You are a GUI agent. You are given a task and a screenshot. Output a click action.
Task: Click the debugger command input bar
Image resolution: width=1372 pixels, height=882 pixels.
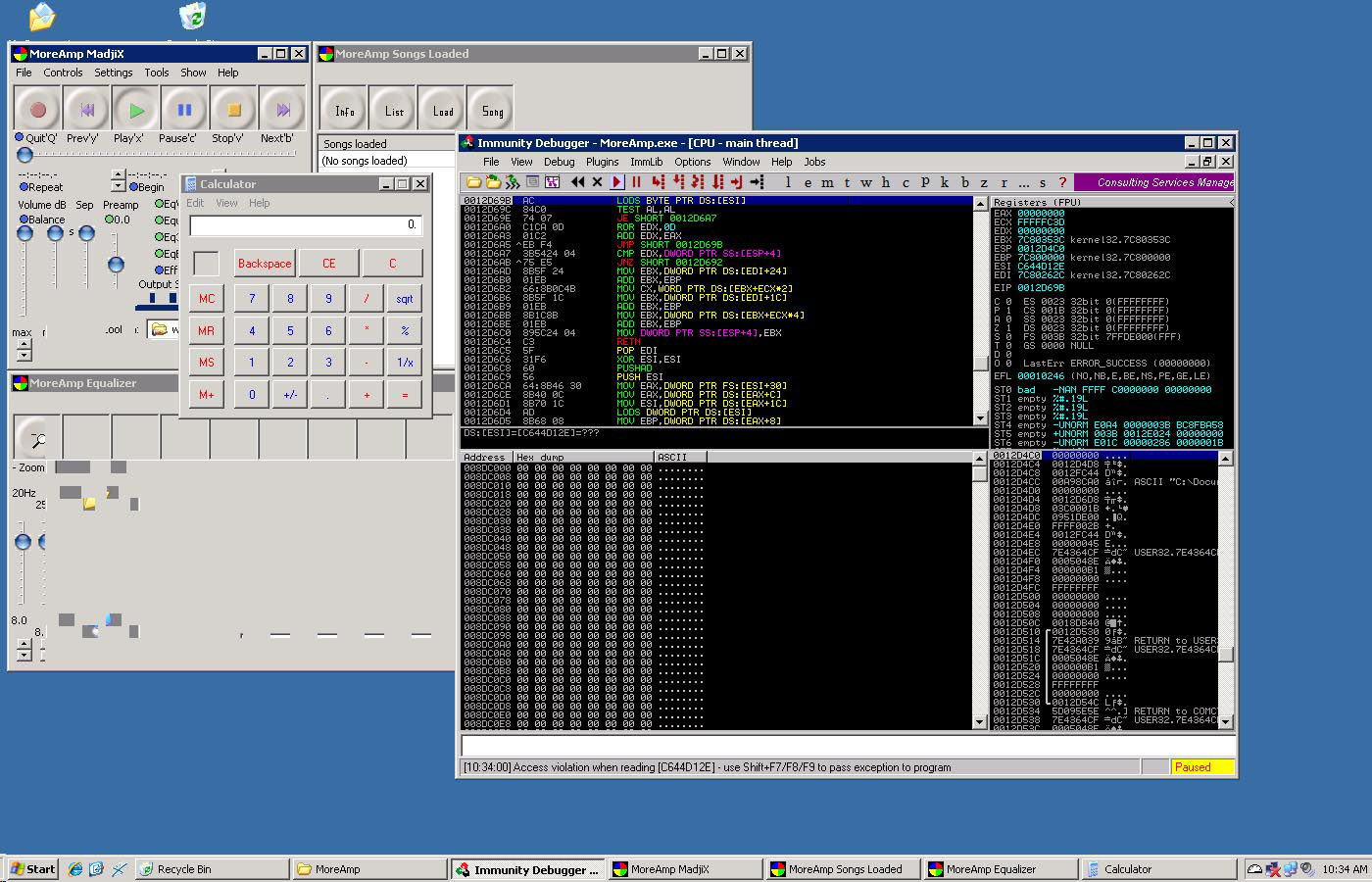[x=849, y=745]
